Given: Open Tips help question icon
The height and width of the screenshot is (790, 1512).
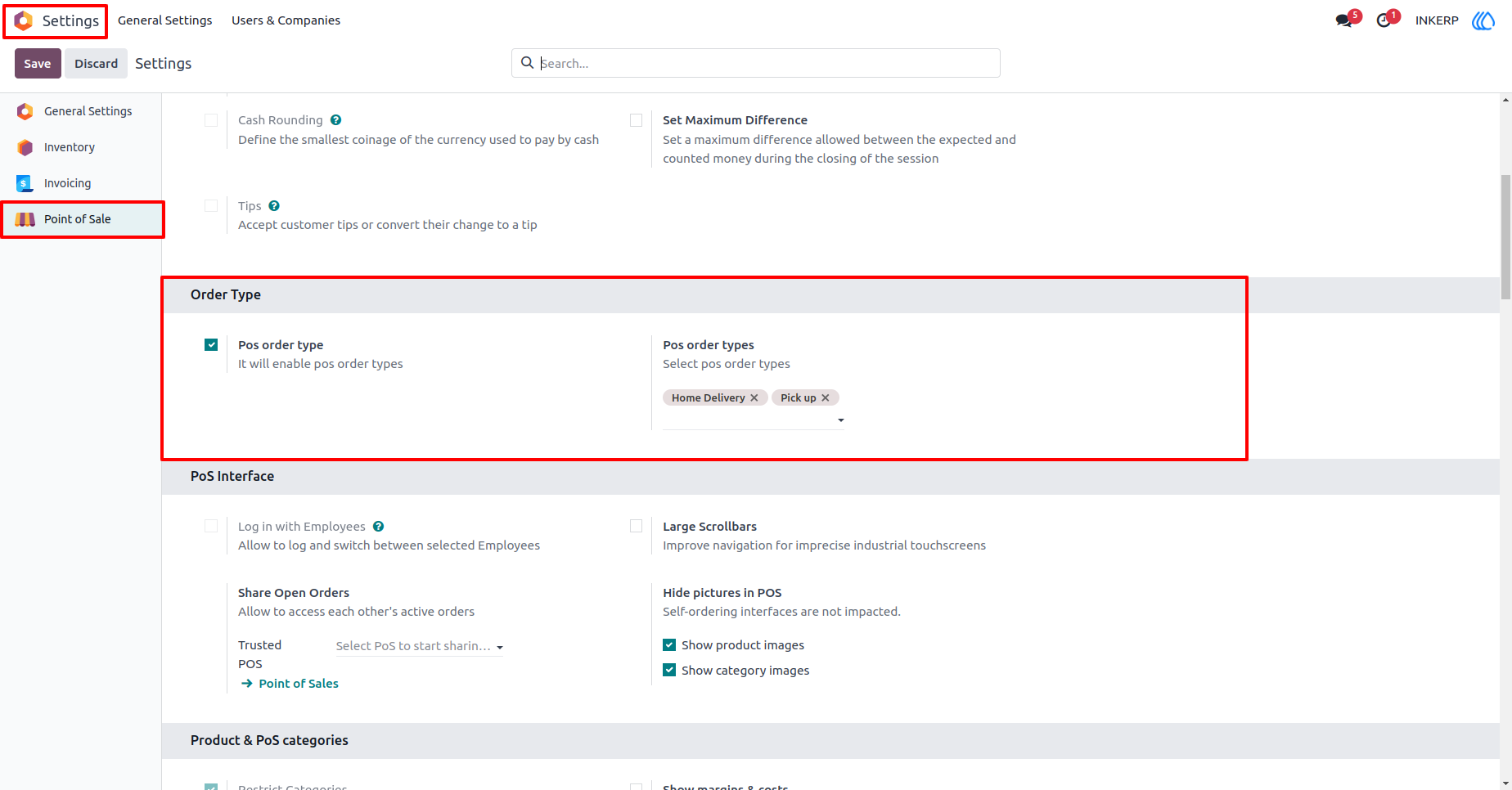Looking at the screenshot, I should coord(274,206).
